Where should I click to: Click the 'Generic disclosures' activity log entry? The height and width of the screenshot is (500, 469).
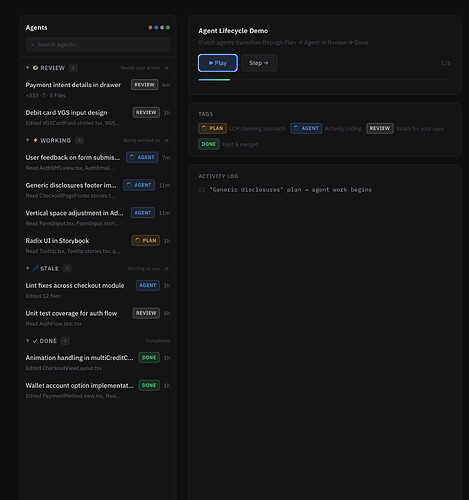285,190
